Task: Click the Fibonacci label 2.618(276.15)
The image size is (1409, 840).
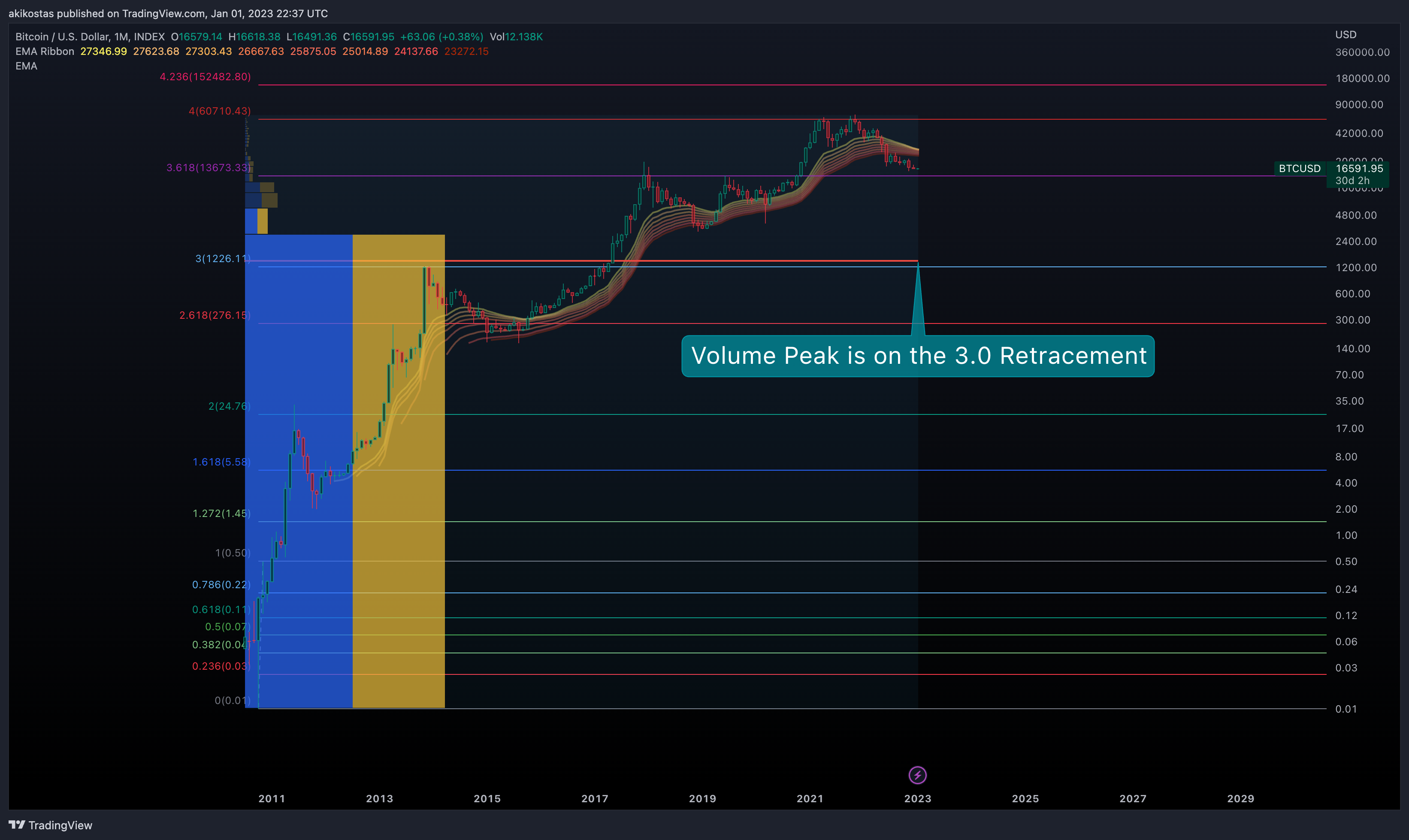Action: pyautogui.click(x=215, y=315)
